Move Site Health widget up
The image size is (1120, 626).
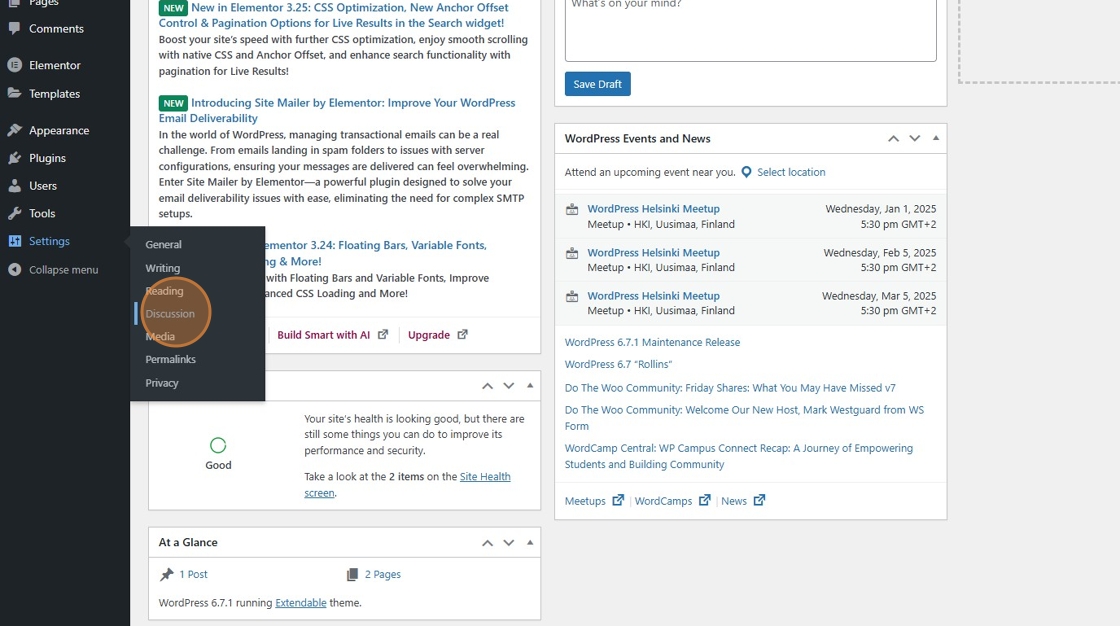(x=487, y=386)
